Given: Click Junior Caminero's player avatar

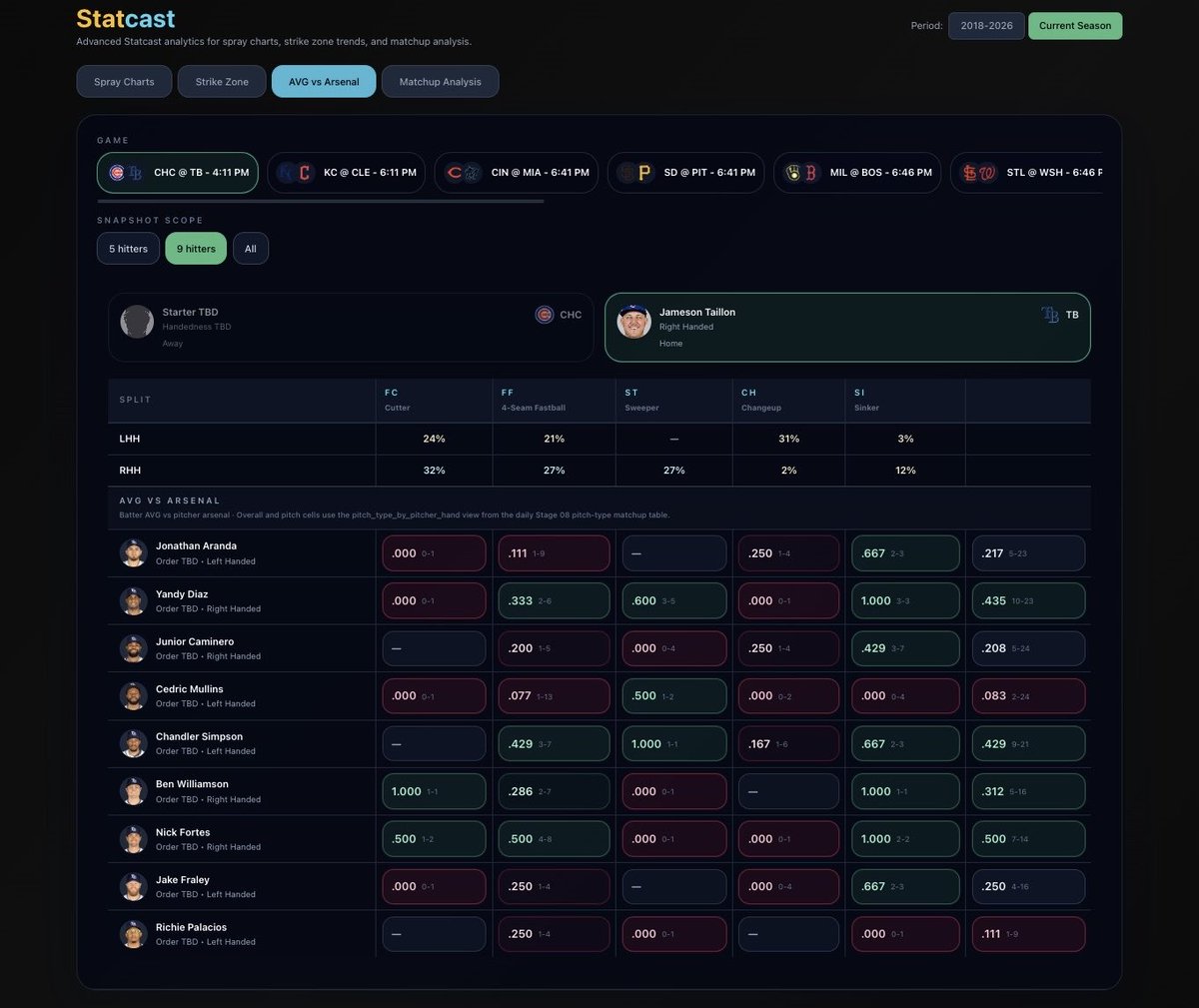Looking at the screenshot, I should click(x=134, y=648).
